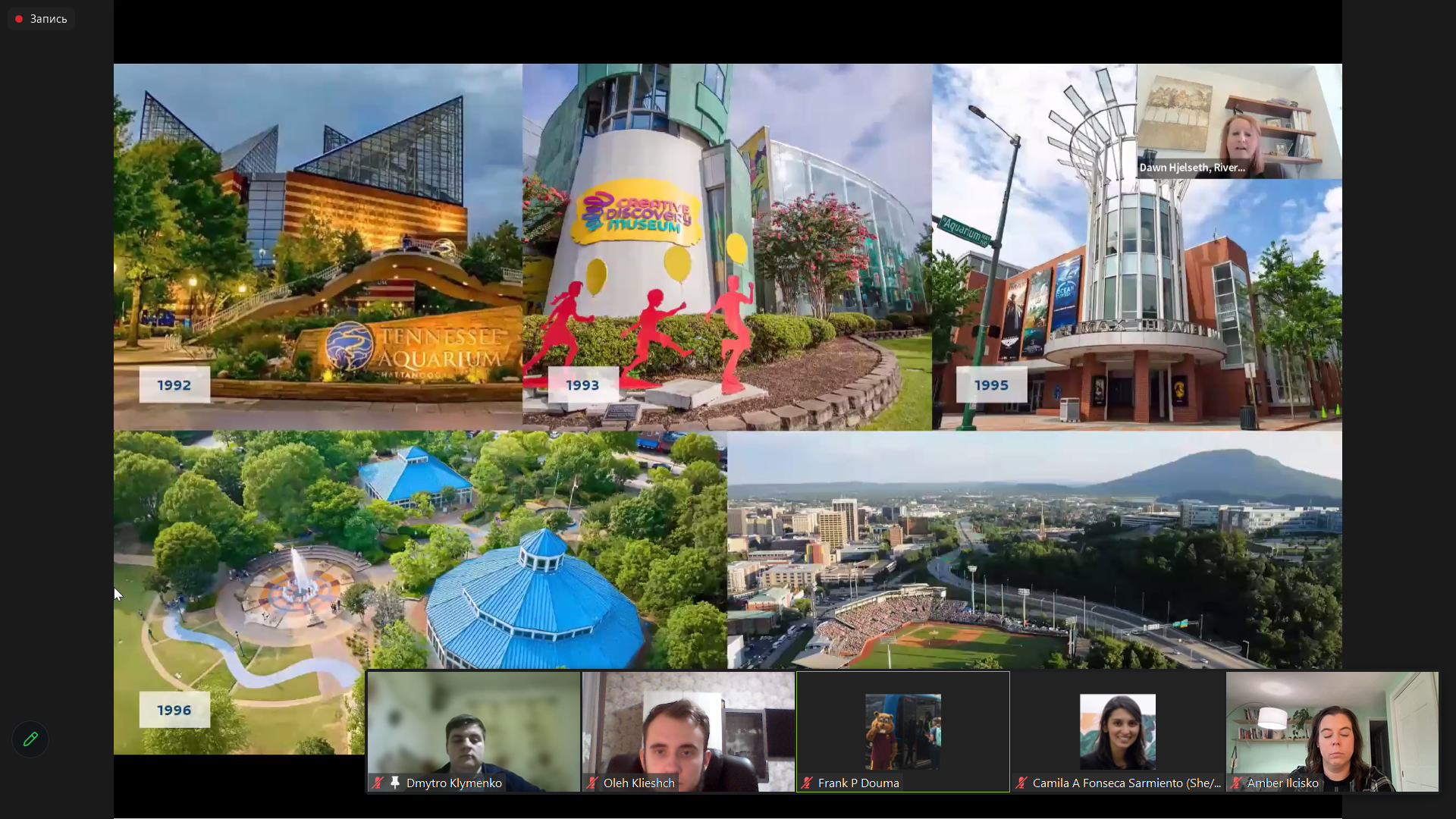This screenshot has height=819, width=1456.
Task: Click Amber Ilcisko's muted microphone icon
Action: click(x=1236, y=783)
